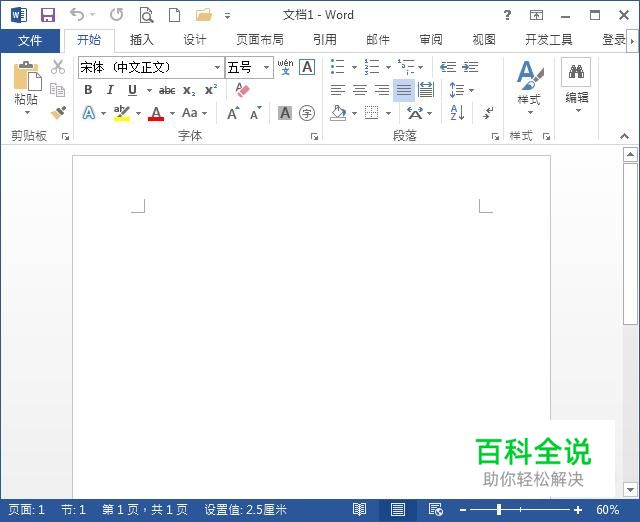Click the Enclose Characters circle icon

tap(307, 113)
